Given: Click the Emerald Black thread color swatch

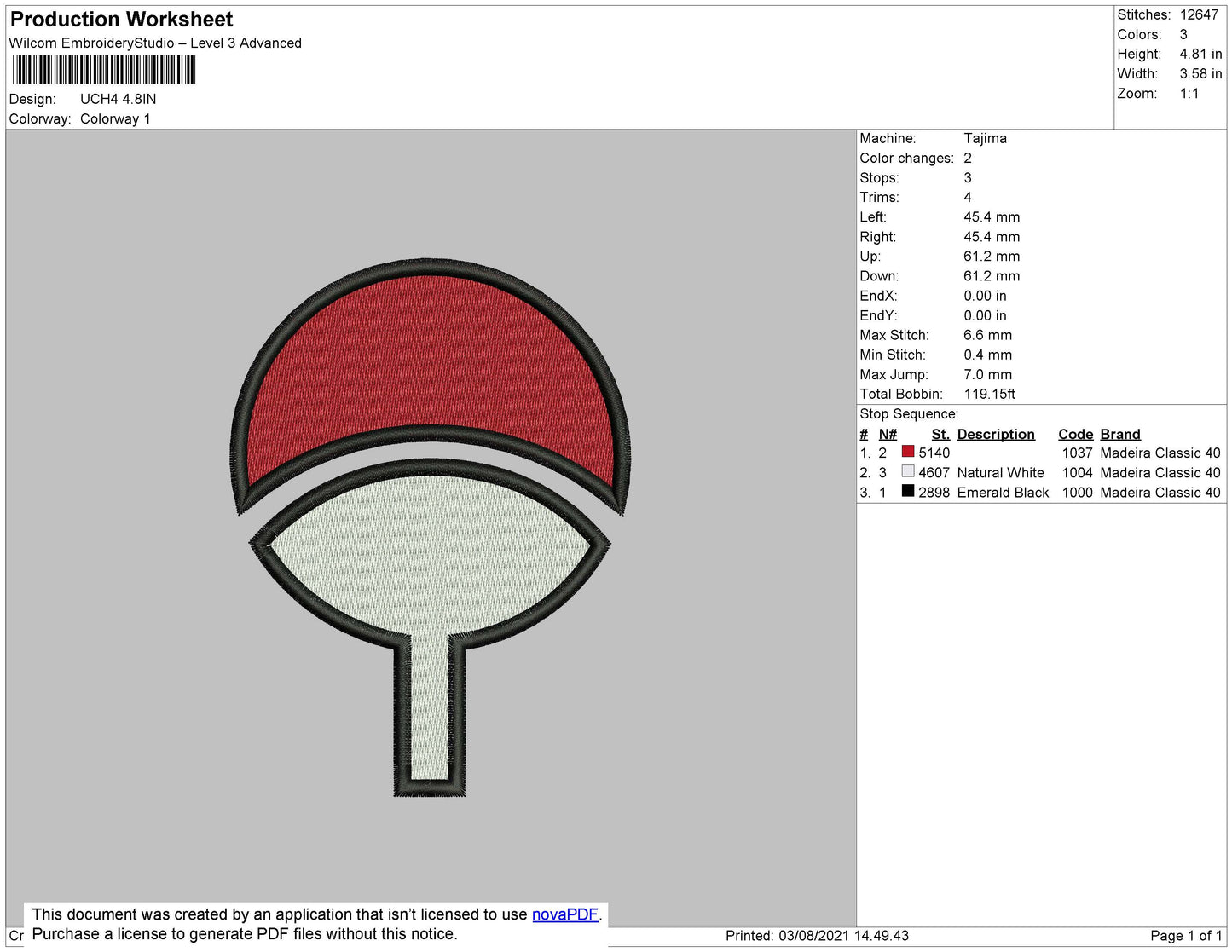Looking at the screenshot, I should coord(908,491).
